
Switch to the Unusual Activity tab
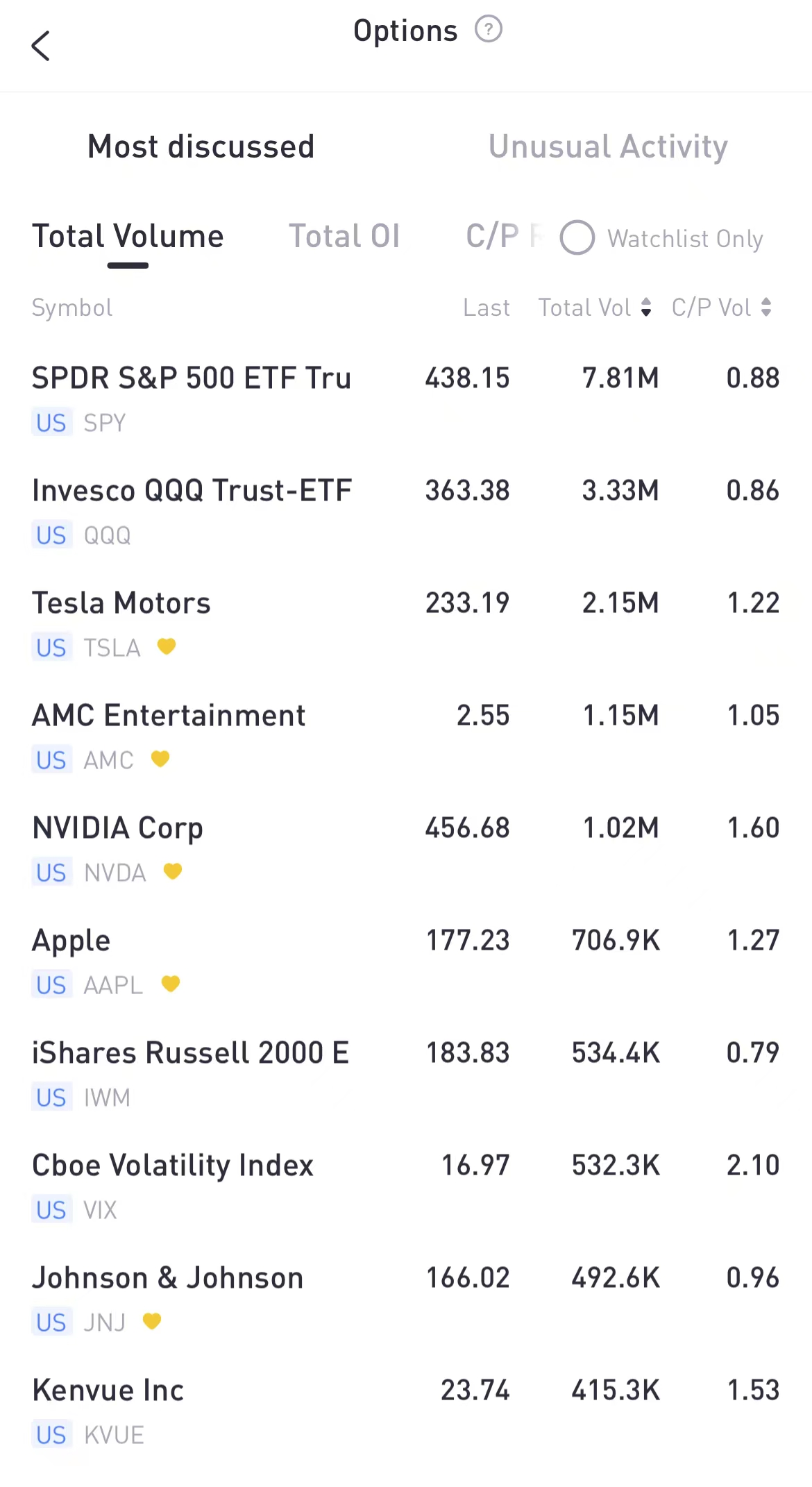(x=608, y=146)
